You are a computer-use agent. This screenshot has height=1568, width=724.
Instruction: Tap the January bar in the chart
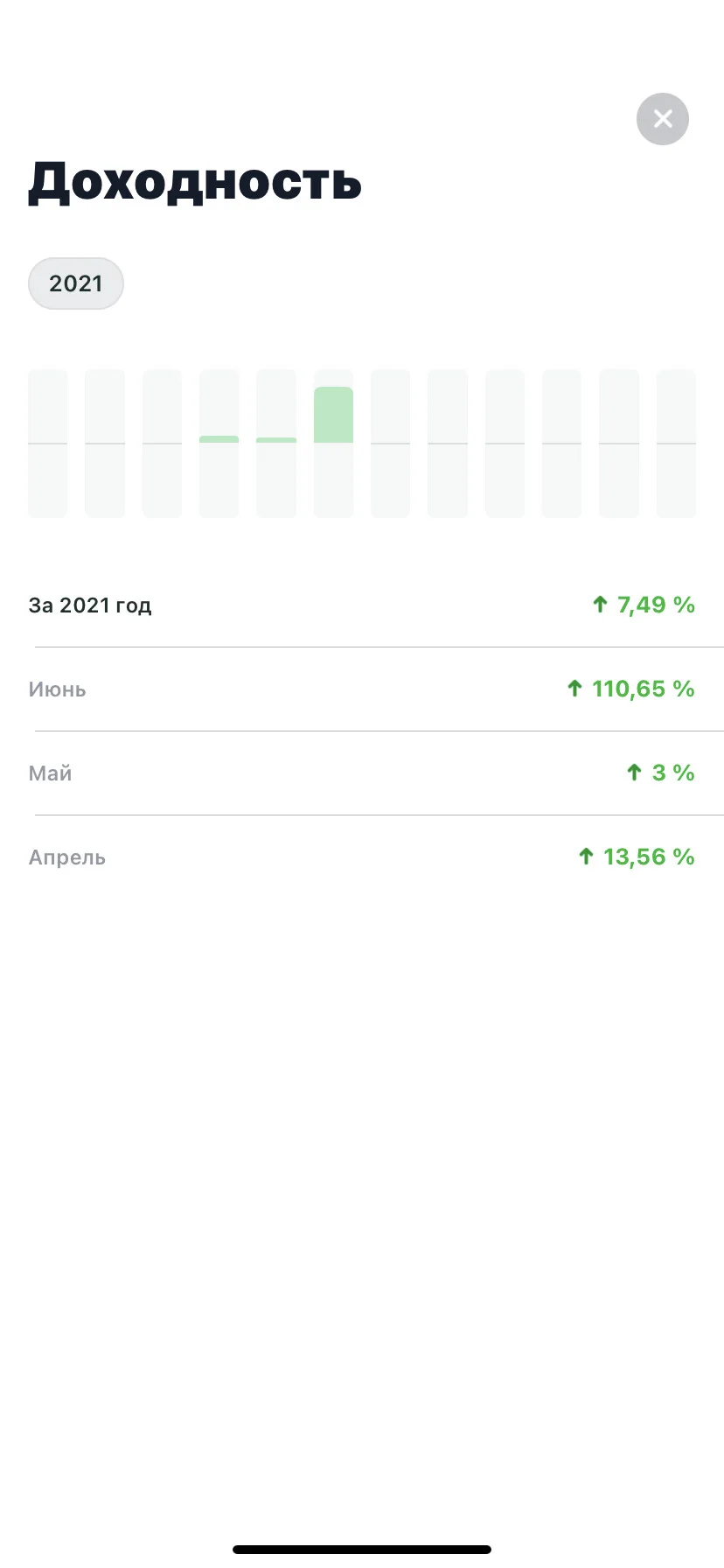pos(48,444)
